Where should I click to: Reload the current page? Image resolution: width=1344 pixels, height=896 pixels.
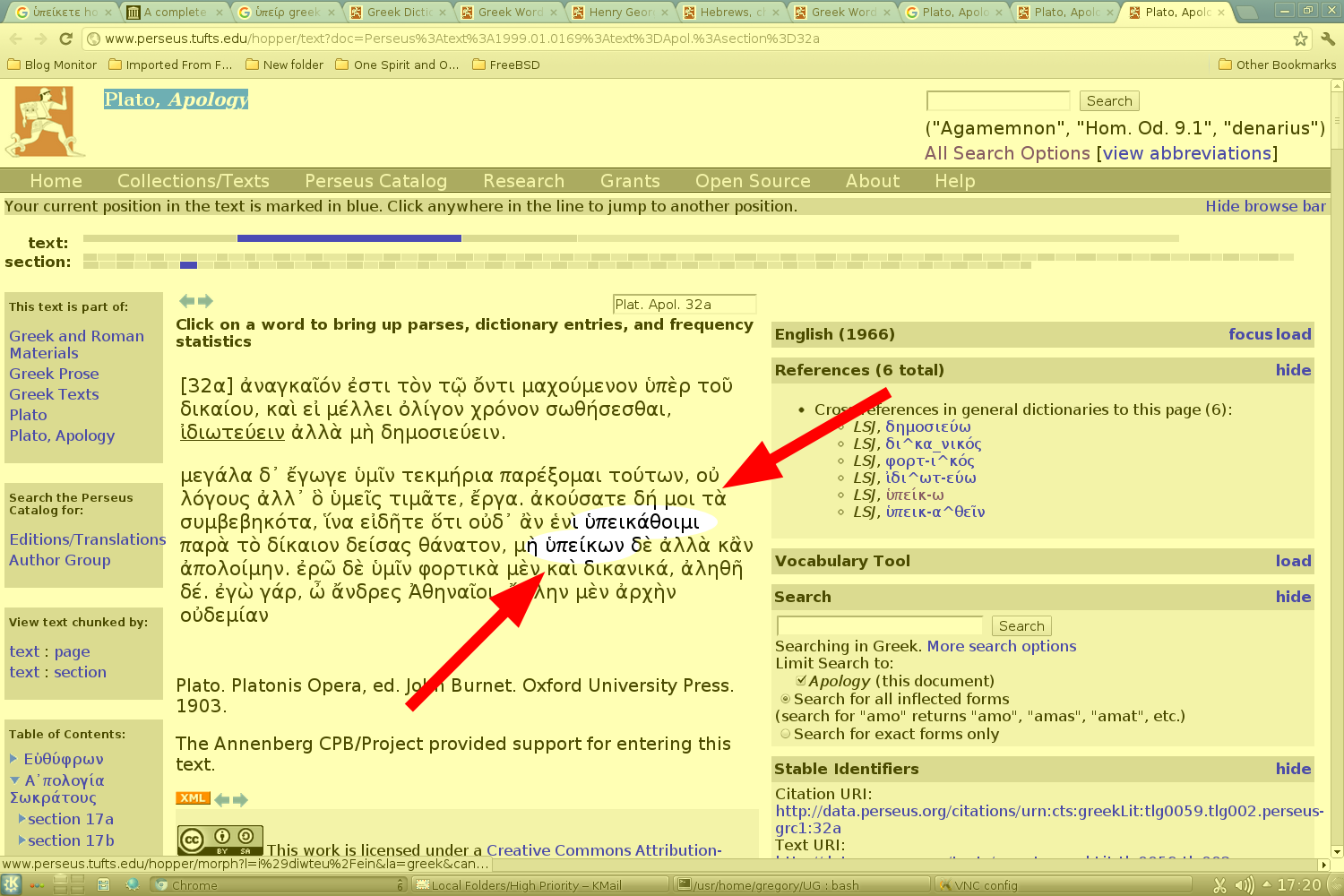tap(65, 39)
